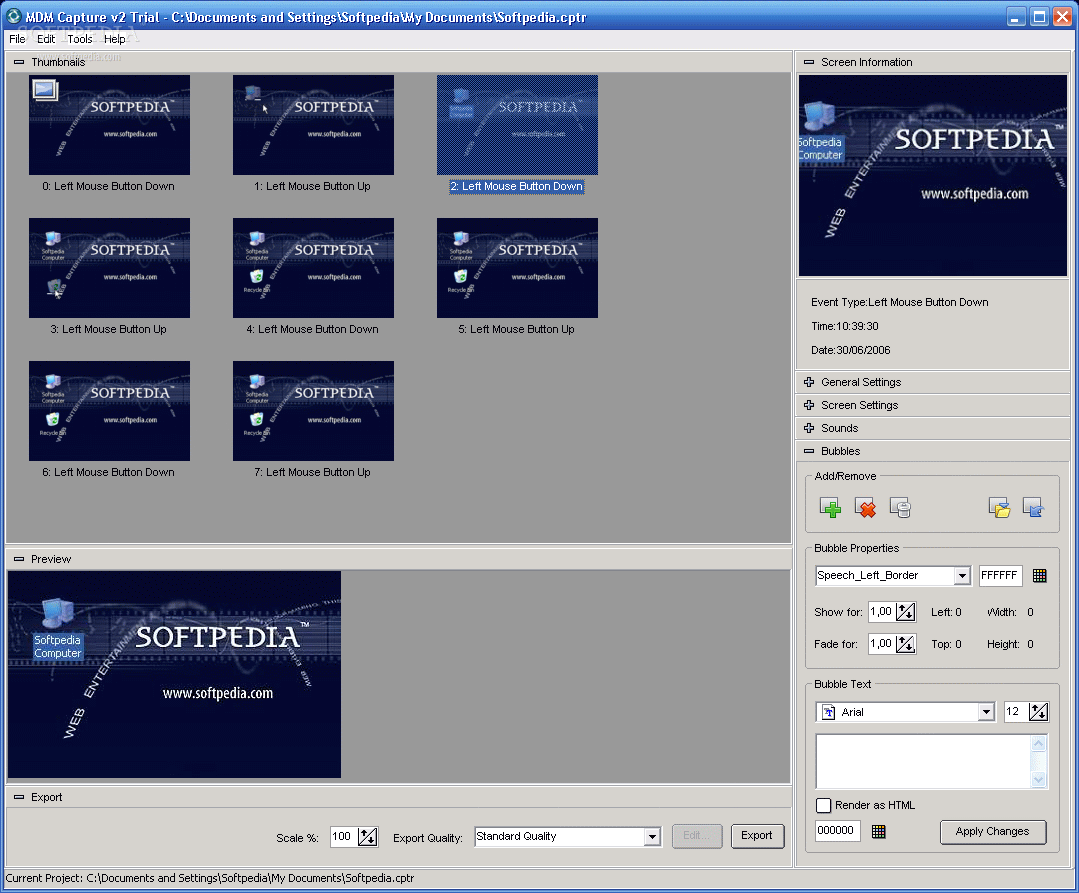Click the Event Type: Left Mouse Button Down text

coord(899,302)
